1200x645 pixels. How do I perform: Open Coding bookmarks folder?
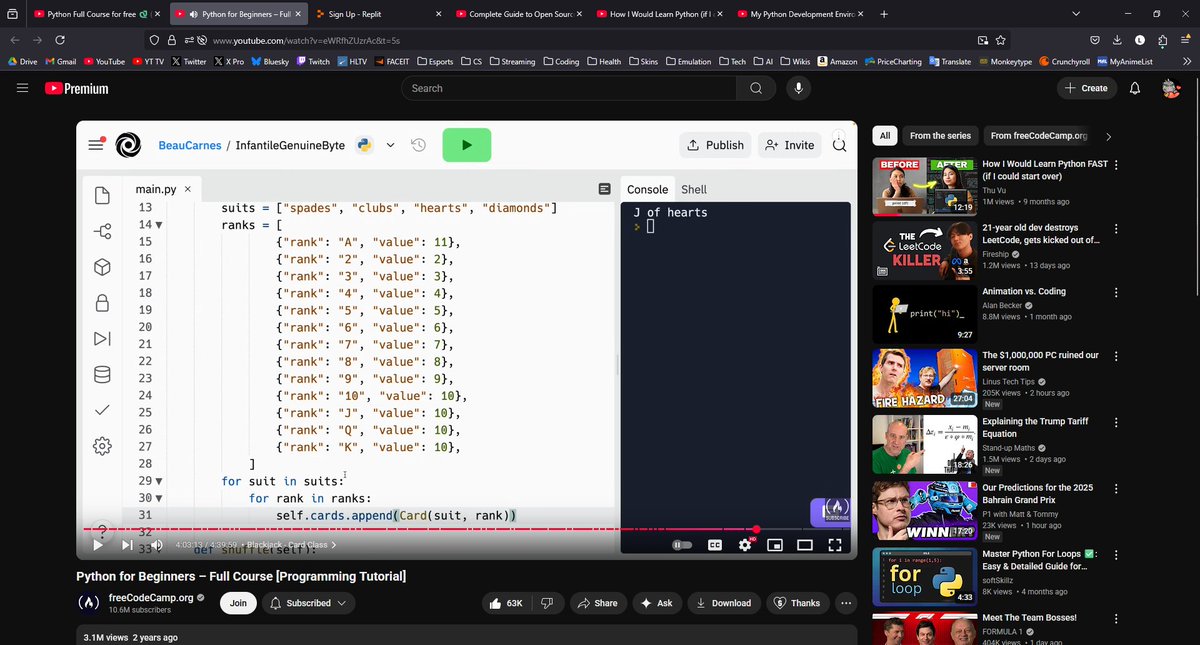click(561, 61)
